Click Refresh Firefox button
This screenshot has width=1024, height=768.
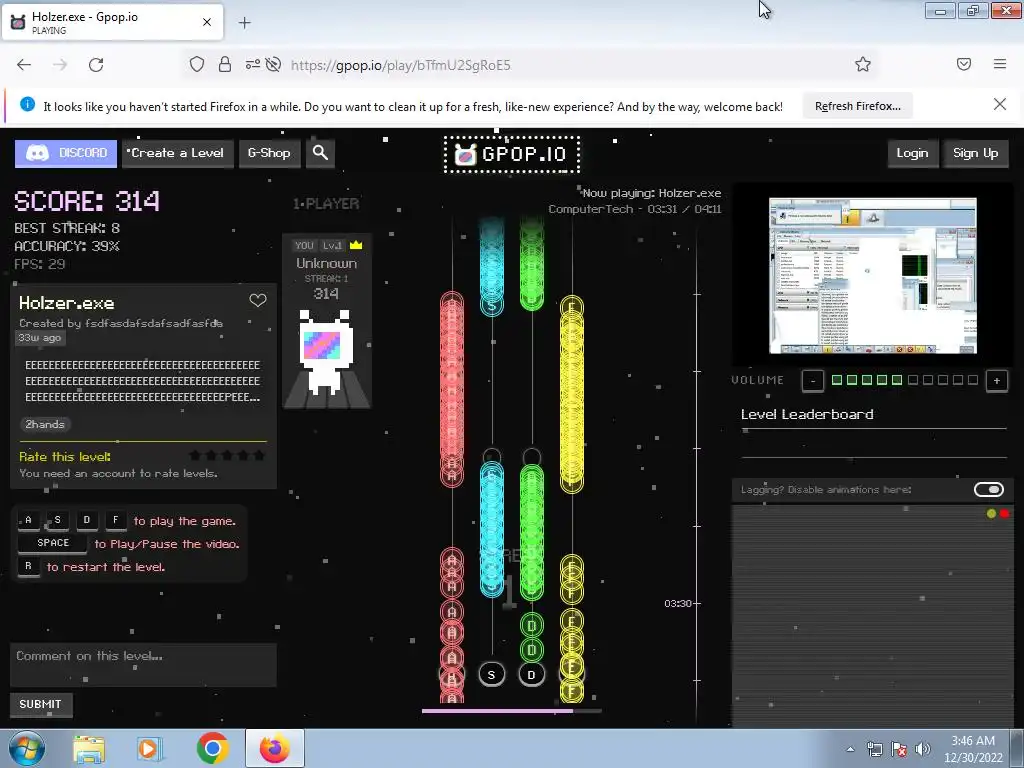tap(857, 106)
